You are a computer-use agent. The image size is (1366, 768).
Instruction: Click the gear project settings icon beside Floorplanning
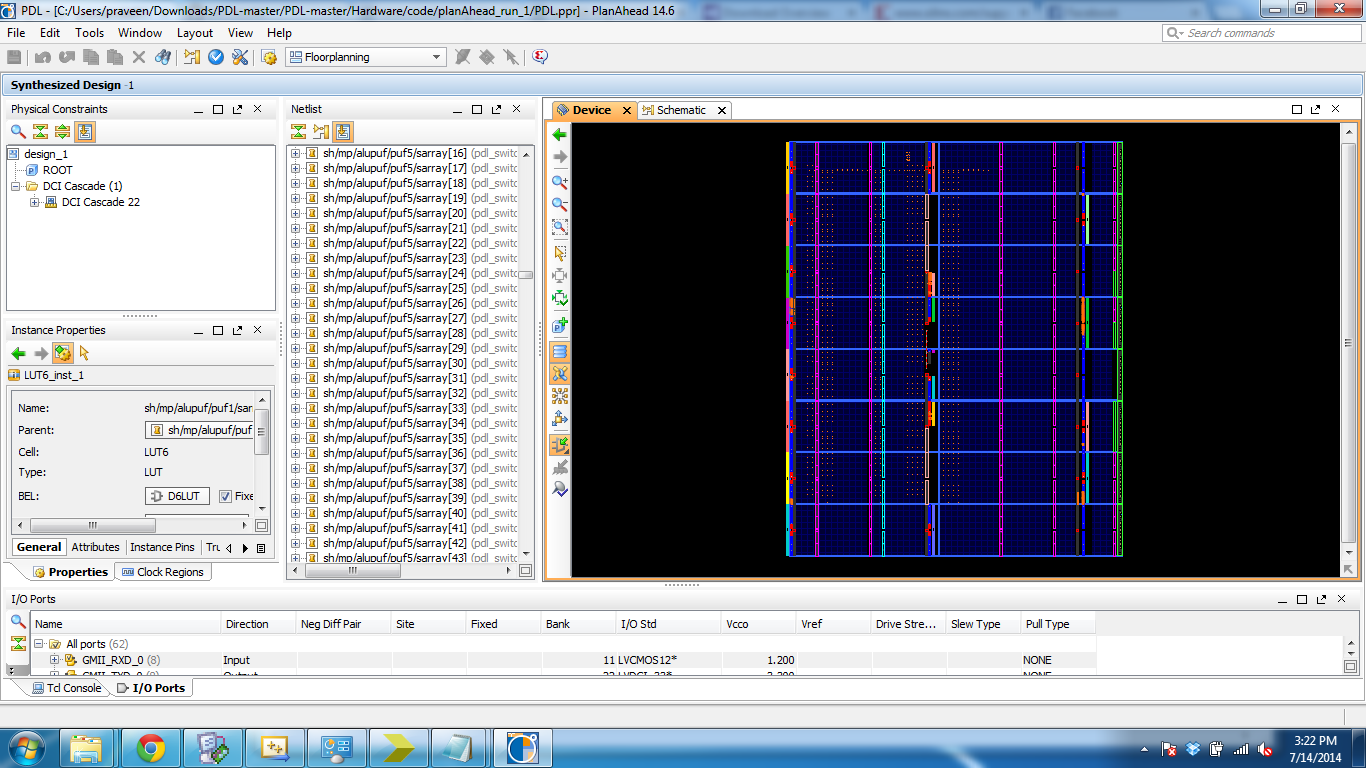pos(269,57)
